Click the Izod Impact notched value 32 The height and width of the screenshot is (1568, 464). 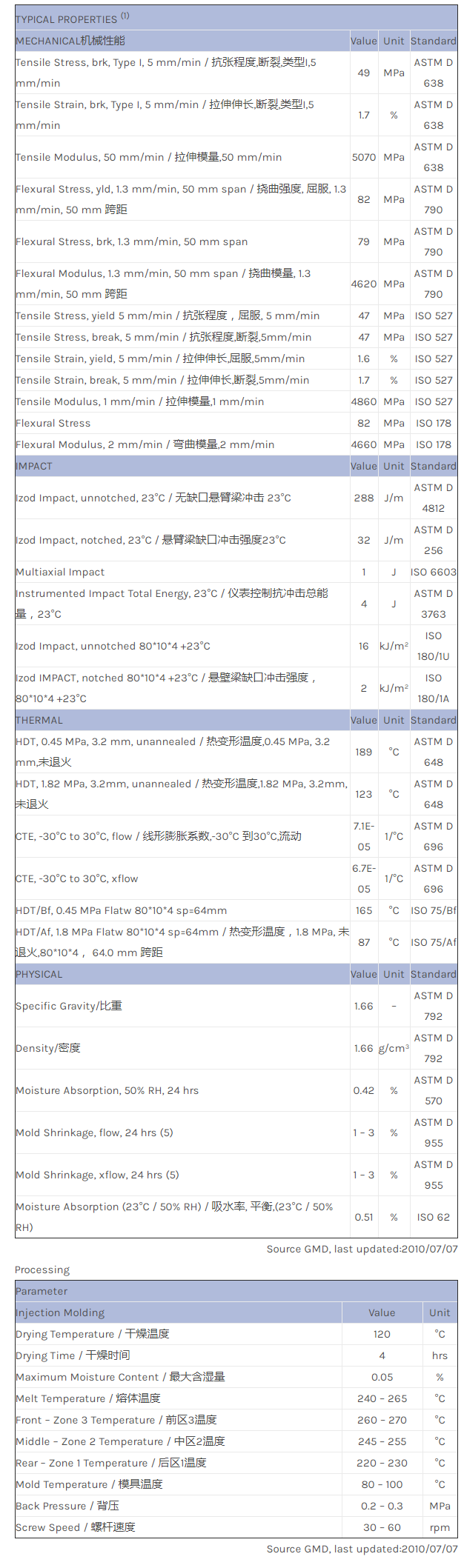(364, 540)
